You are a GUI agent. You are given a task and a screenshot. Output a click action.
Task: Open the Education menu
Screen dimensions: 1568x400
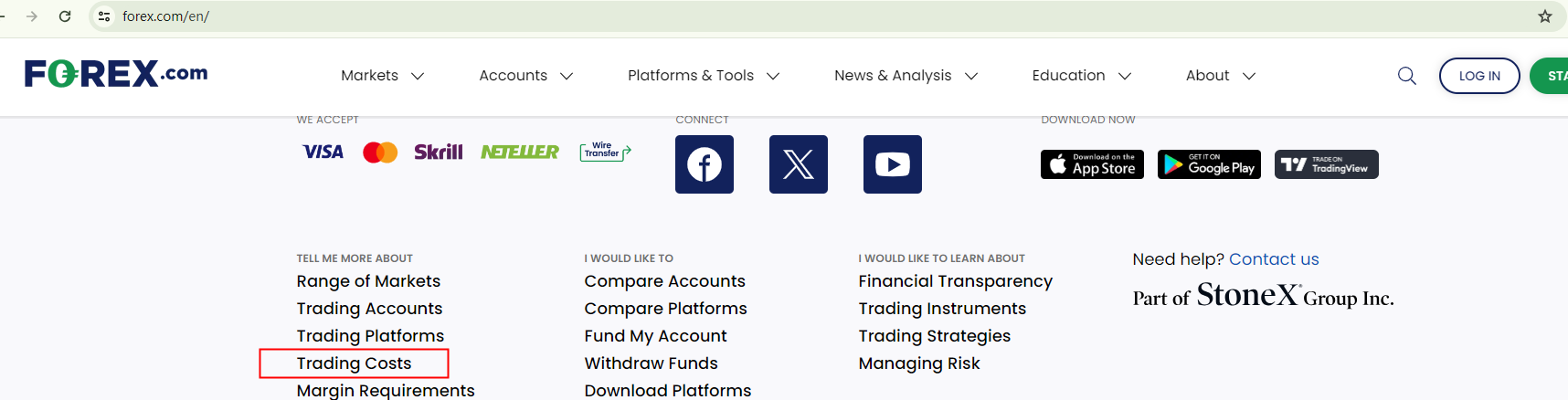(1081, 76)
